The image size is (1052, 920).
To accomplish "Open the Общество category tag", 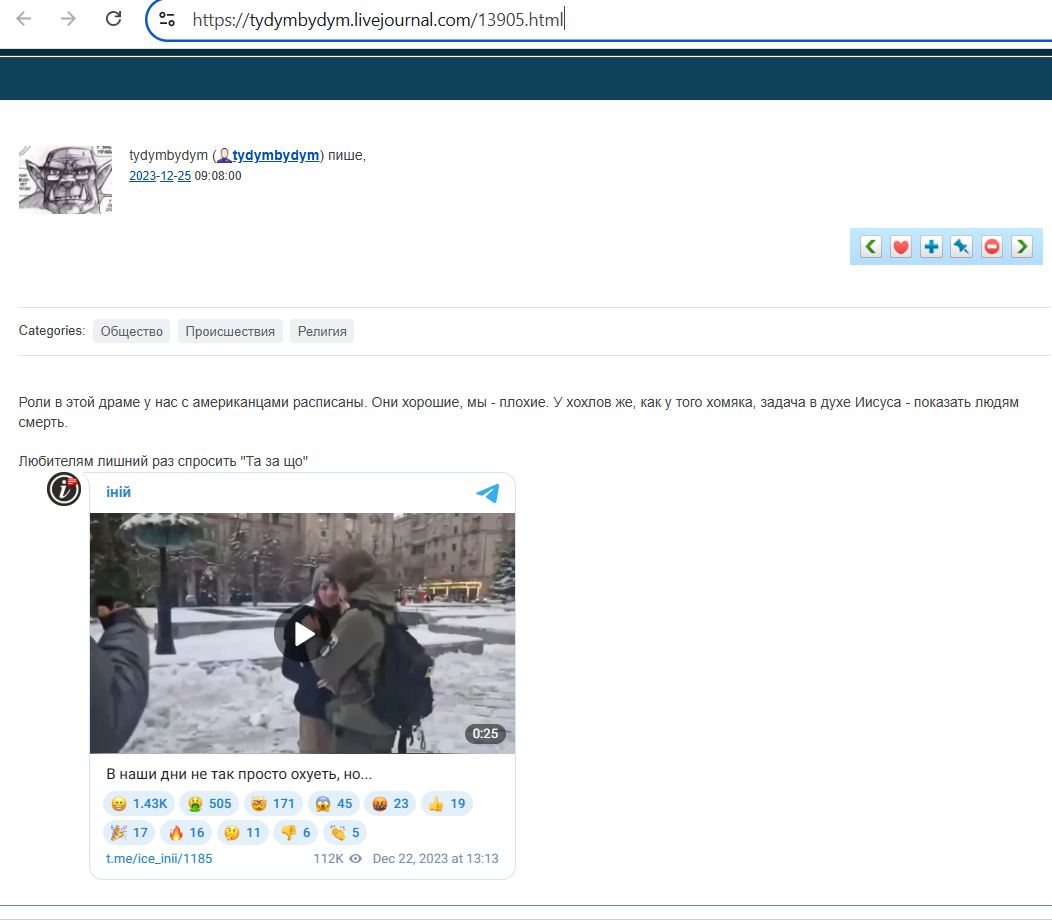I will click(x=132, y=331).
